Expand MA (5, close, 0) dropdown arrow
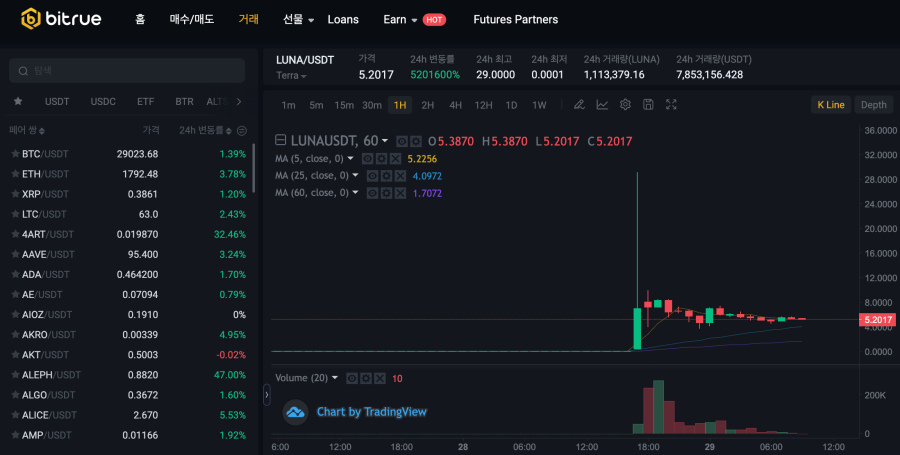This screenshot has width=900, height=455. click(x=351, y=158)
